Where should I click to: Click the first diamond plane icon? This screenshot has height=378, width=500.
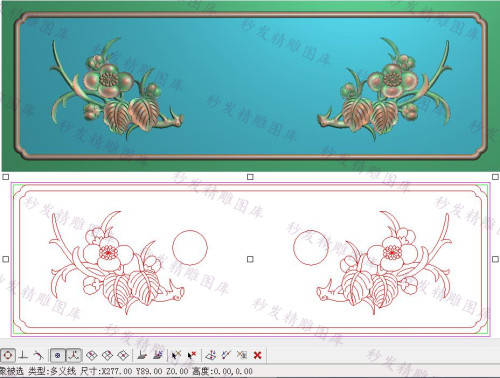pos(92,355)
